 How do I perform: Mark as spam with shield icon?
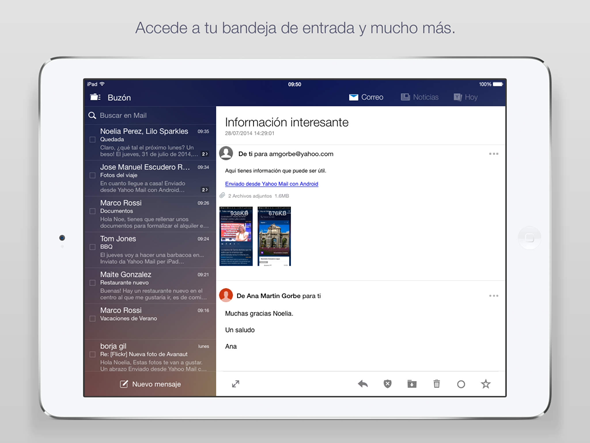(387, 384)
